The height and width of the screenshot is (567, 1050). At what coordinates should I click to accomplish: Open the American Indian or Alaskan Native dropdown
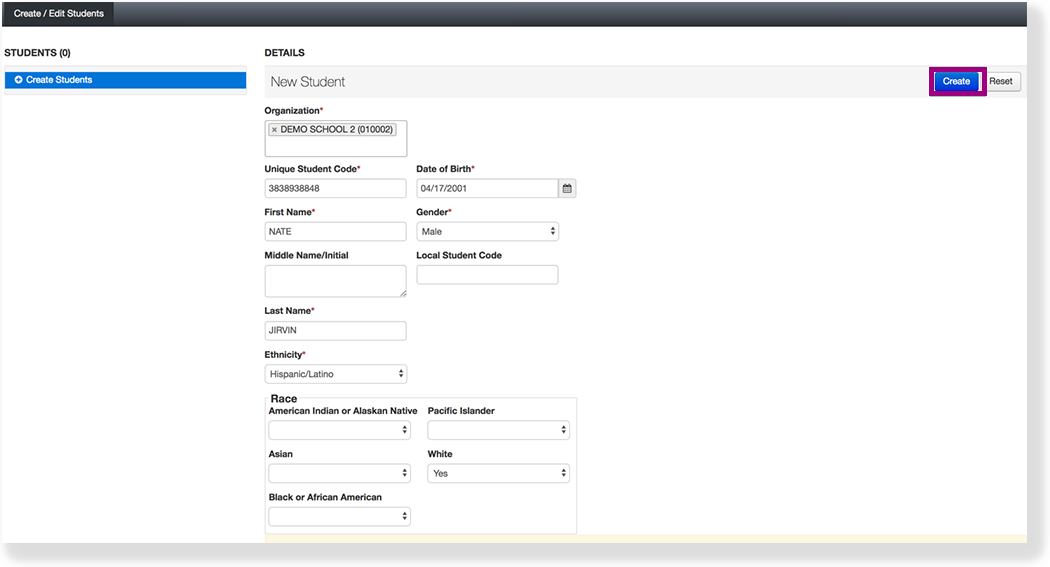(339, 430)
